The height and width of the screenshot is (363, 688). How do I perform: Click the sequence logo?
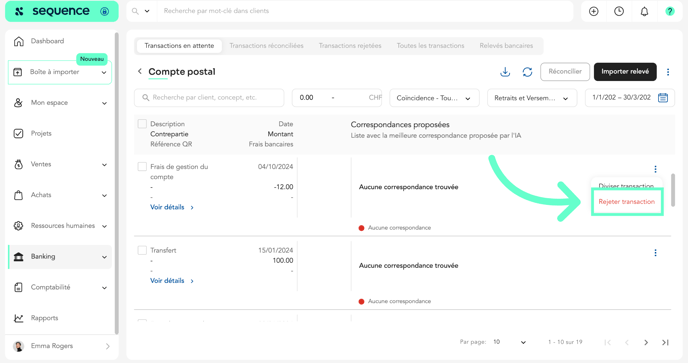tap(52, 11)
